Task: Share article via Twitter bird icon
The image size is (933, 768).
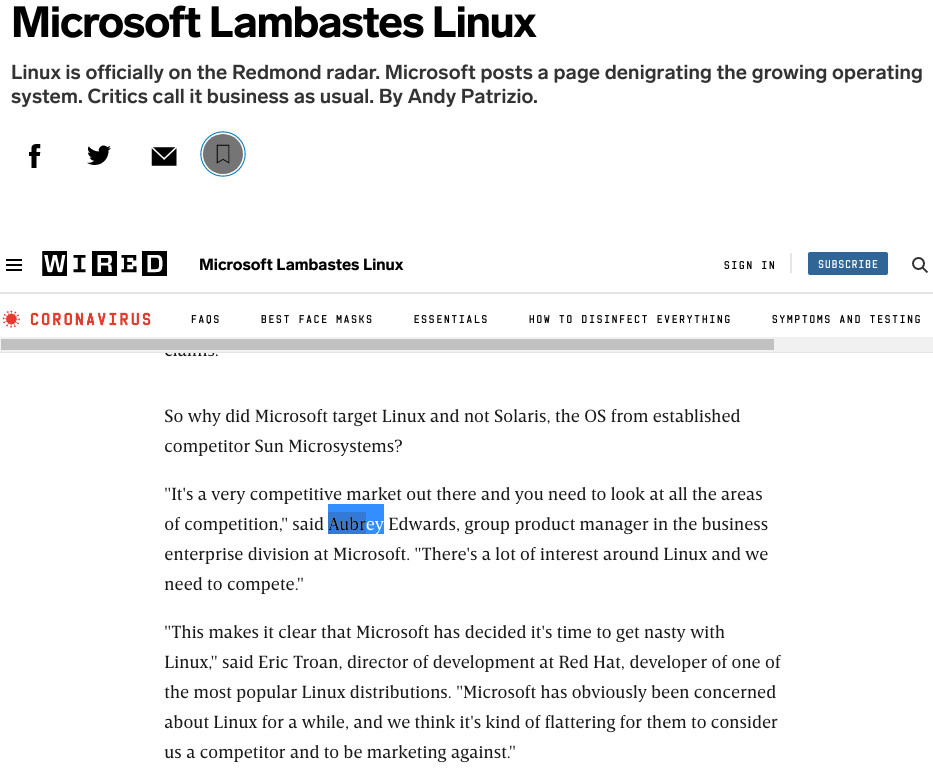Action: (x=99, y=155)
